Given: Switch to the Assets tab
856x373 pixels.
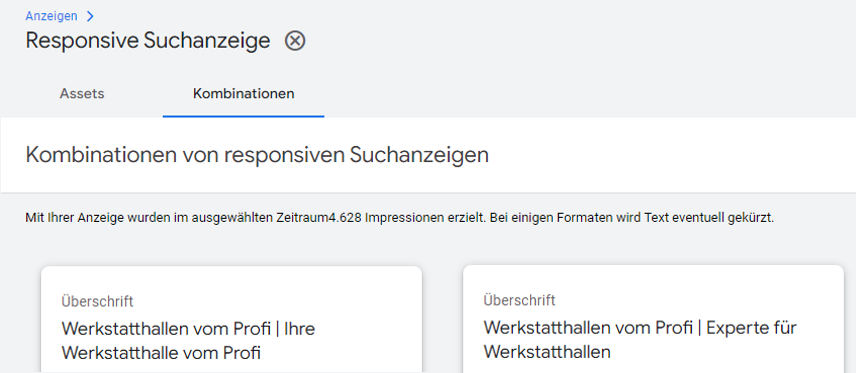Looking at the screenshot, I should pyautogui.click(x=82, y=94).
